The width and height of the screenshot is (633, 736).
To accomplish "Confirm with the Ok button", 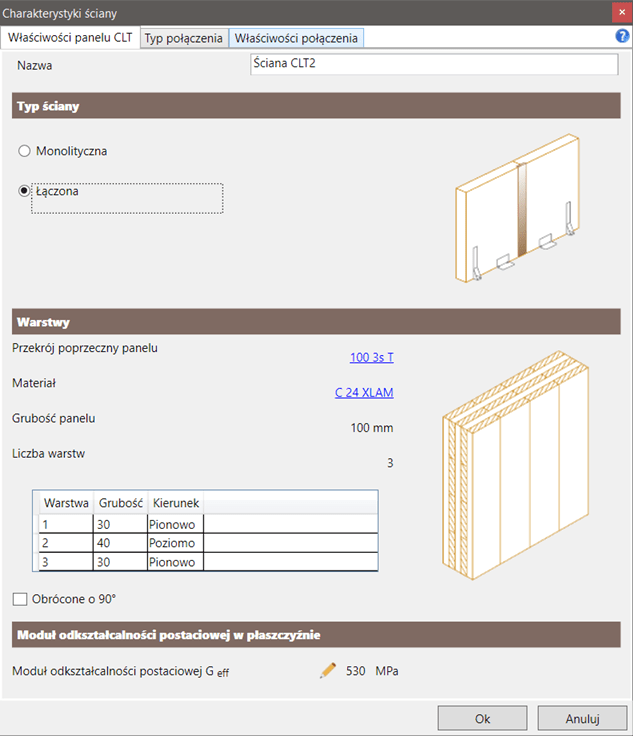I will pyautogui.click(x=482, y=718).
